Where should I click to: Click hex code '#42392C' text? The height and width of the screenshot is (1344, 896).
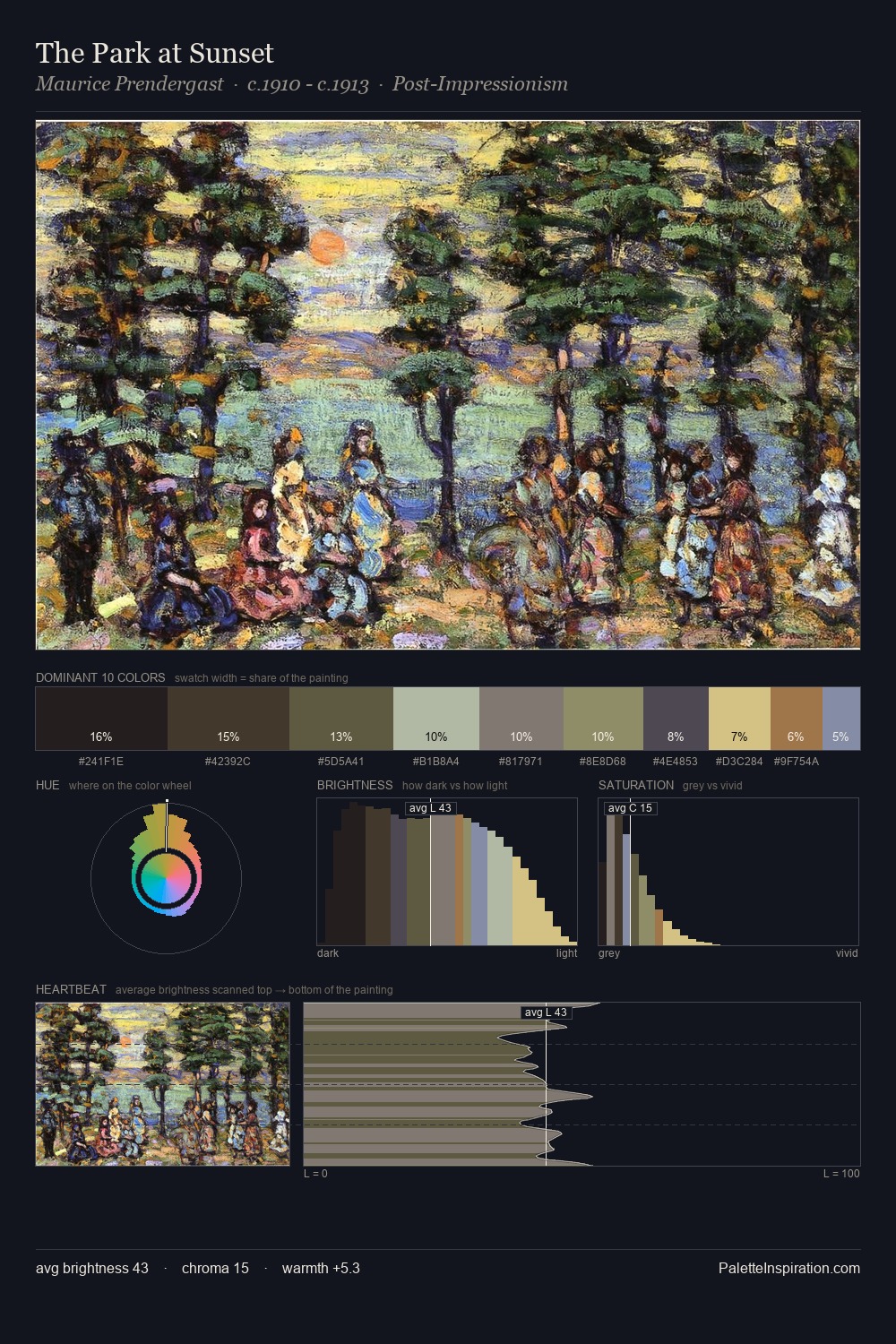click(x=228, y=762)
